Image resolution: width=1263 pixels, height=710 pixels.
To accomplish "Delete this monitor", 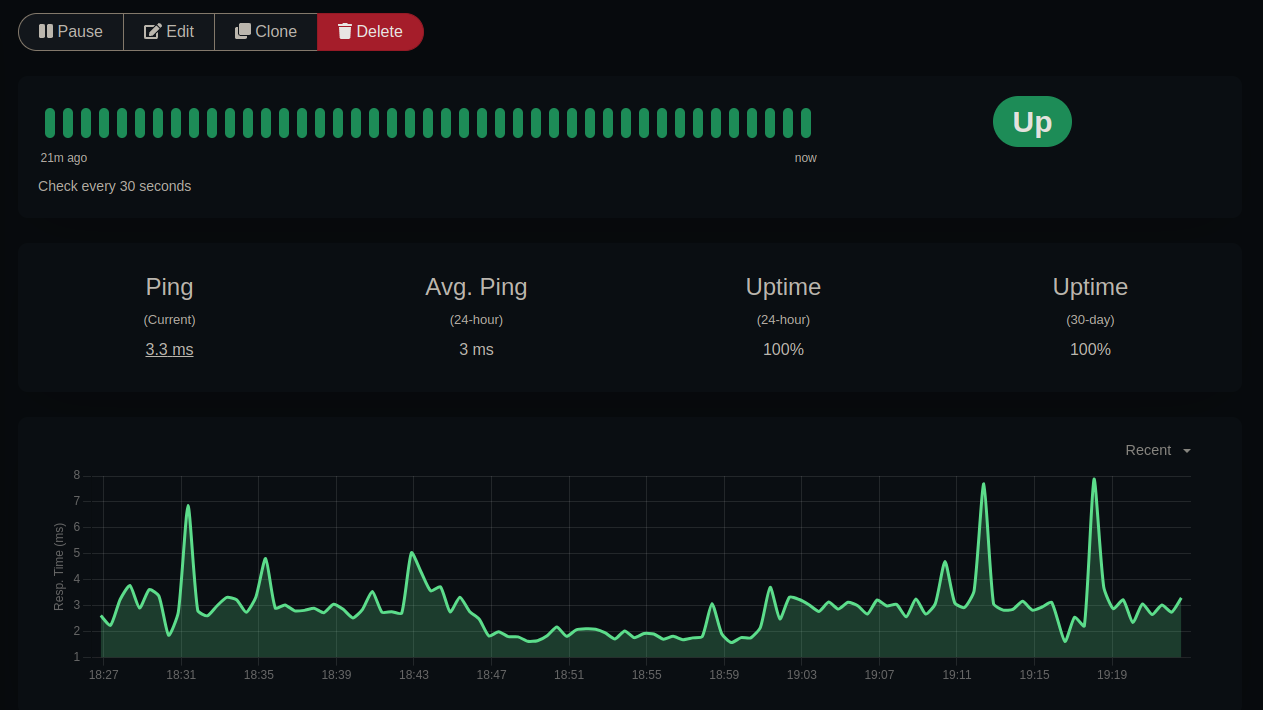I will pyautogui.click(x=370, y=31).
